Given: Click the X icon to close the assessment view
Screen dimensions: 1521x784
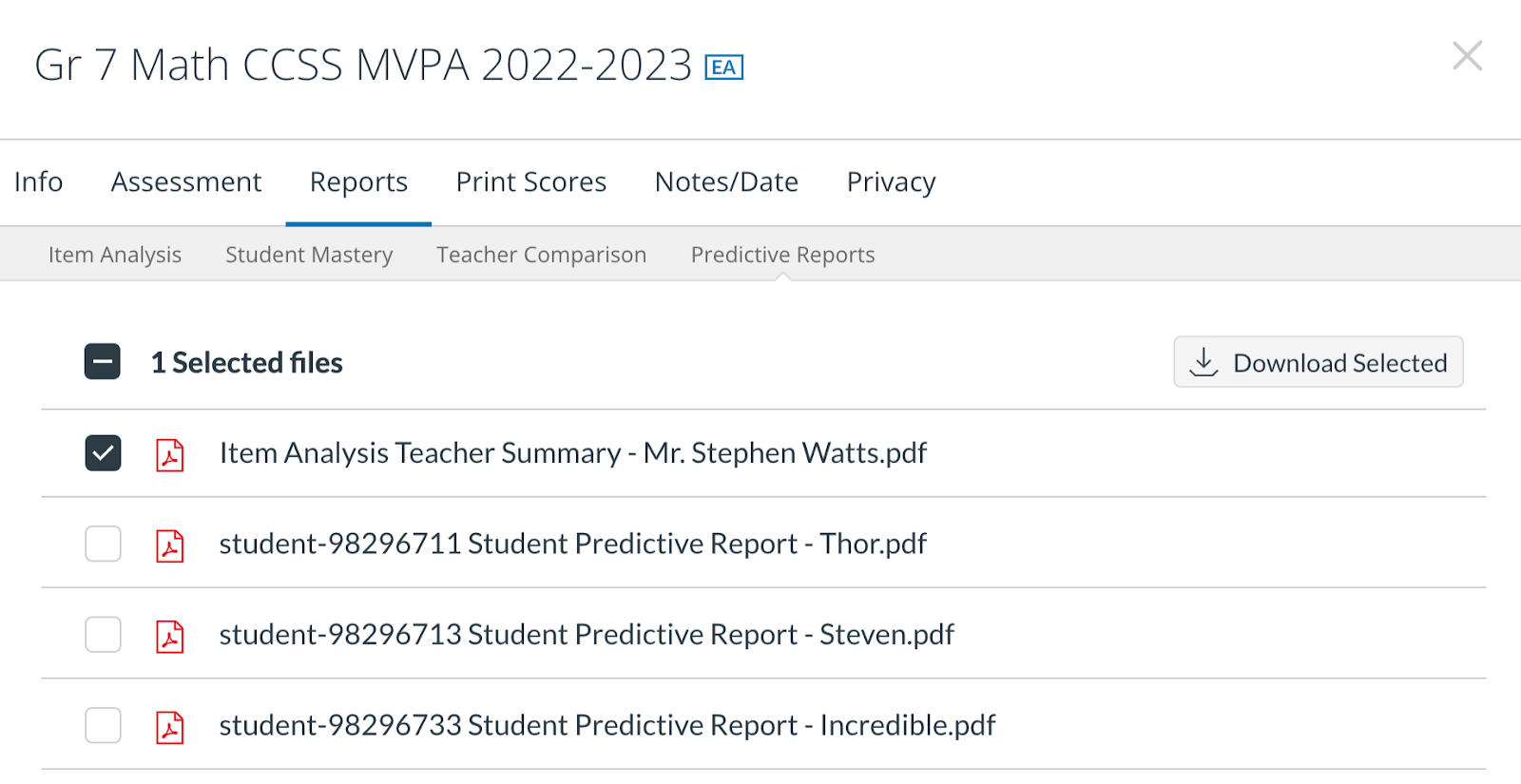Looking at the screenshot, I should 1467,57.
